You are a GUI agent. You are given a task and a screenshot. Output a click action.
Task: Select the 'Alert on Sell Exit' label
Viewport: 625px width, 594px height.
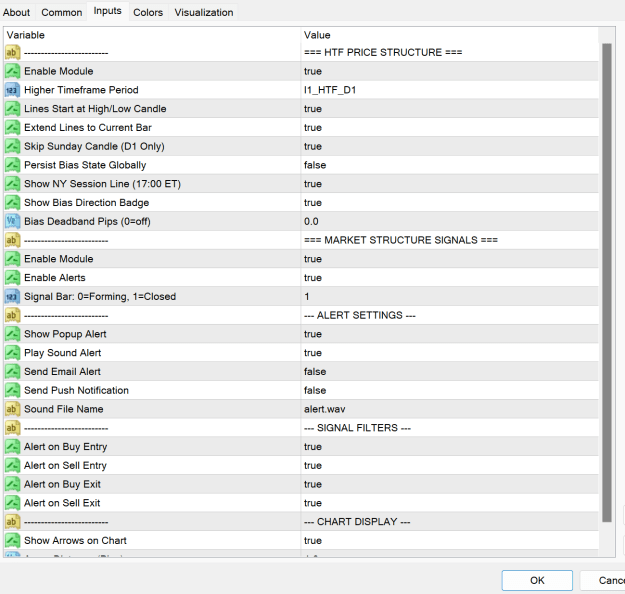click(x=62, y=503)
